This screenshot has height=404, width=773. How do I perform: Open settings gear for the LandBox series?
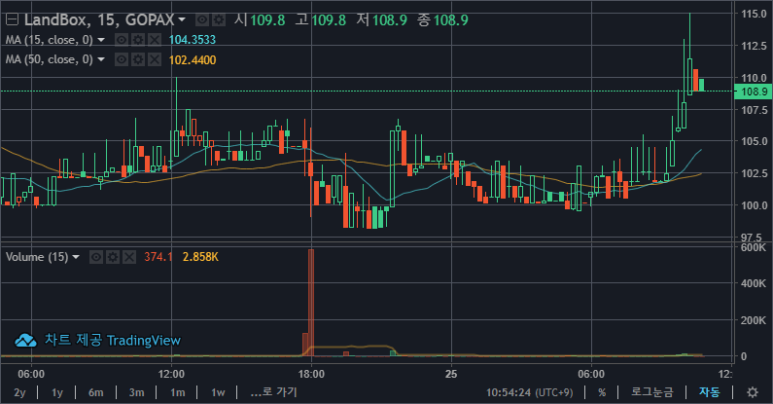click(x=217, y=19)
